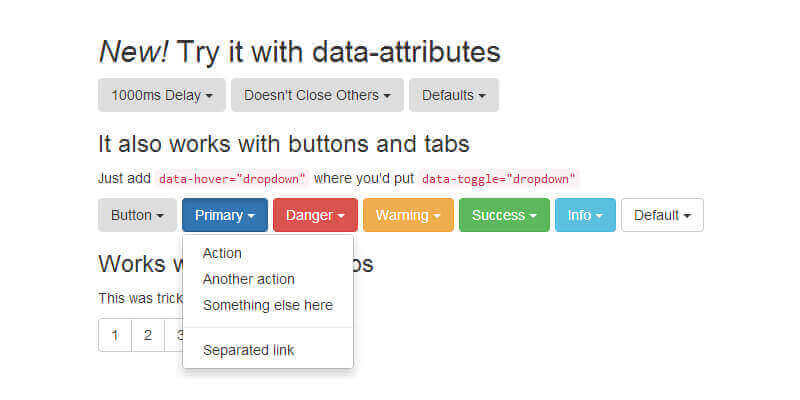Open the green Success dropdown
The image size is (800, 400).
[x=504, y=215]
